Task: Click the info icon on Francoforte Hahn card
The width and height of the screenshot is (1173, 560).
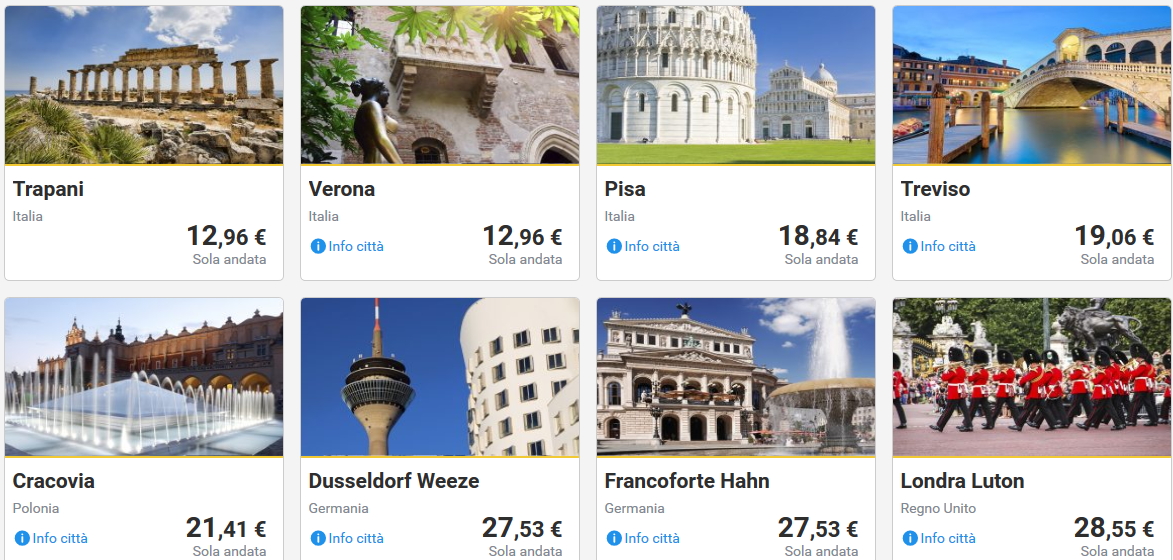Action: click(614, 538)
